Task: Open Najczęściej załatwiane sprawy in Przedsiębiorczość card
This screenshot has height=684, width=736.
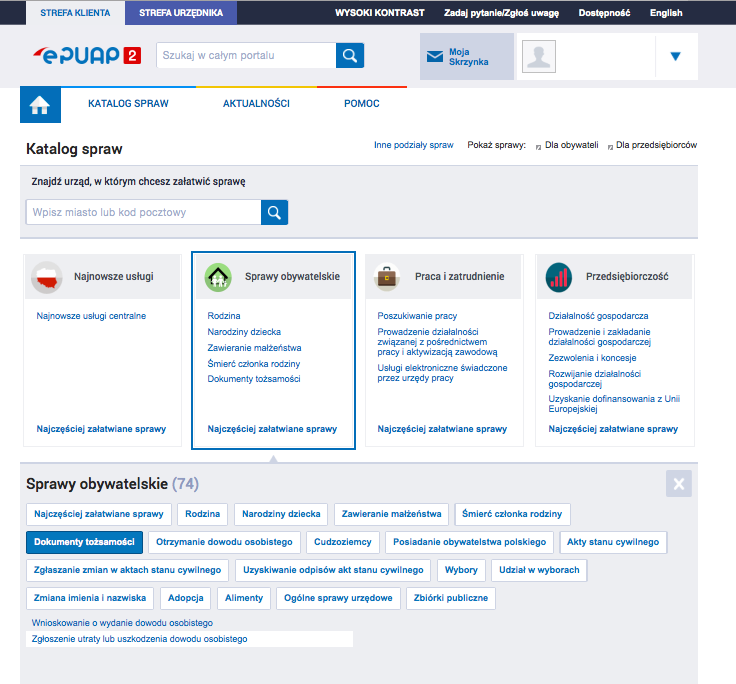Action: [x=613, y=429]
